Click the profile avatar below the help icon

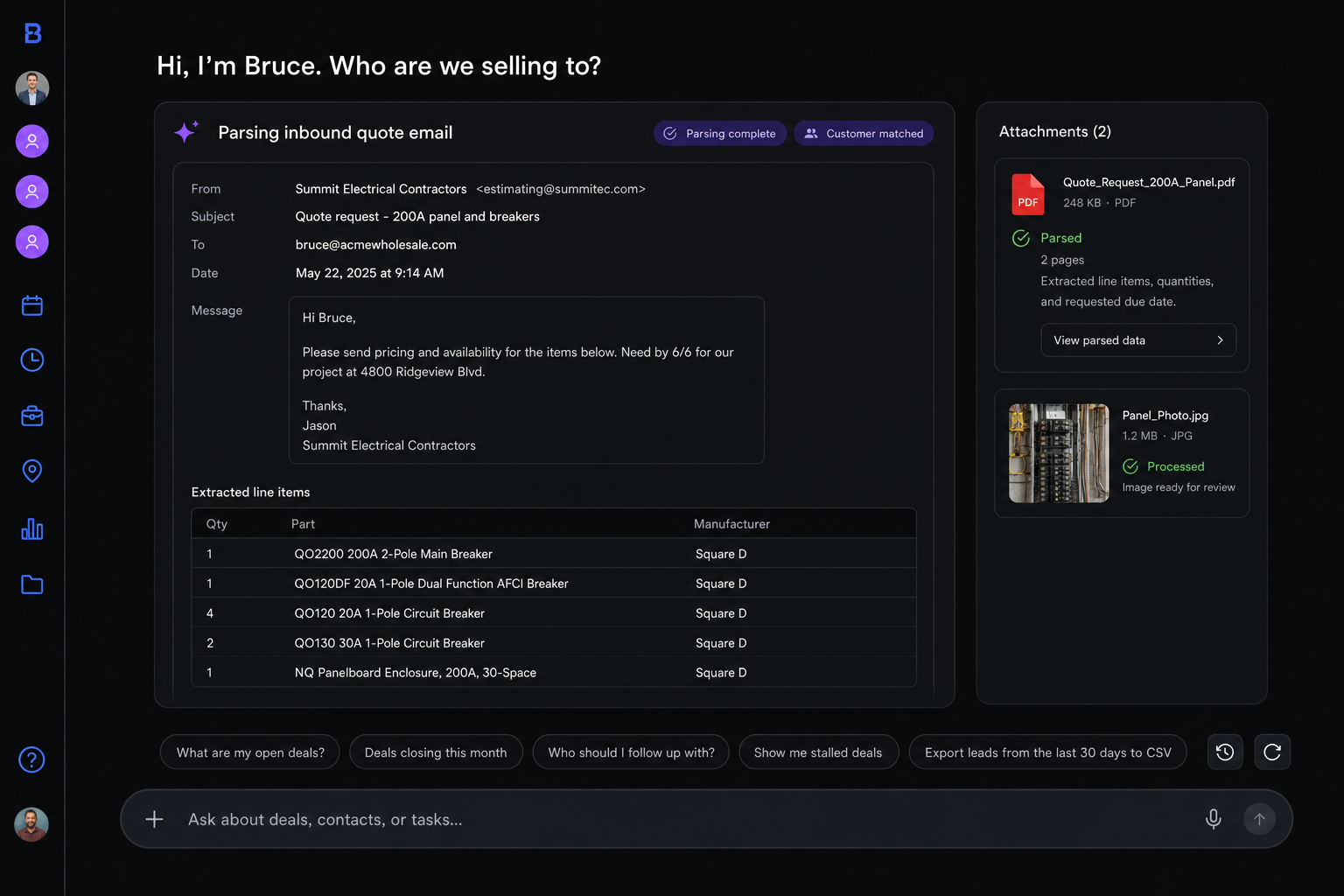click(x=31, y=824)
